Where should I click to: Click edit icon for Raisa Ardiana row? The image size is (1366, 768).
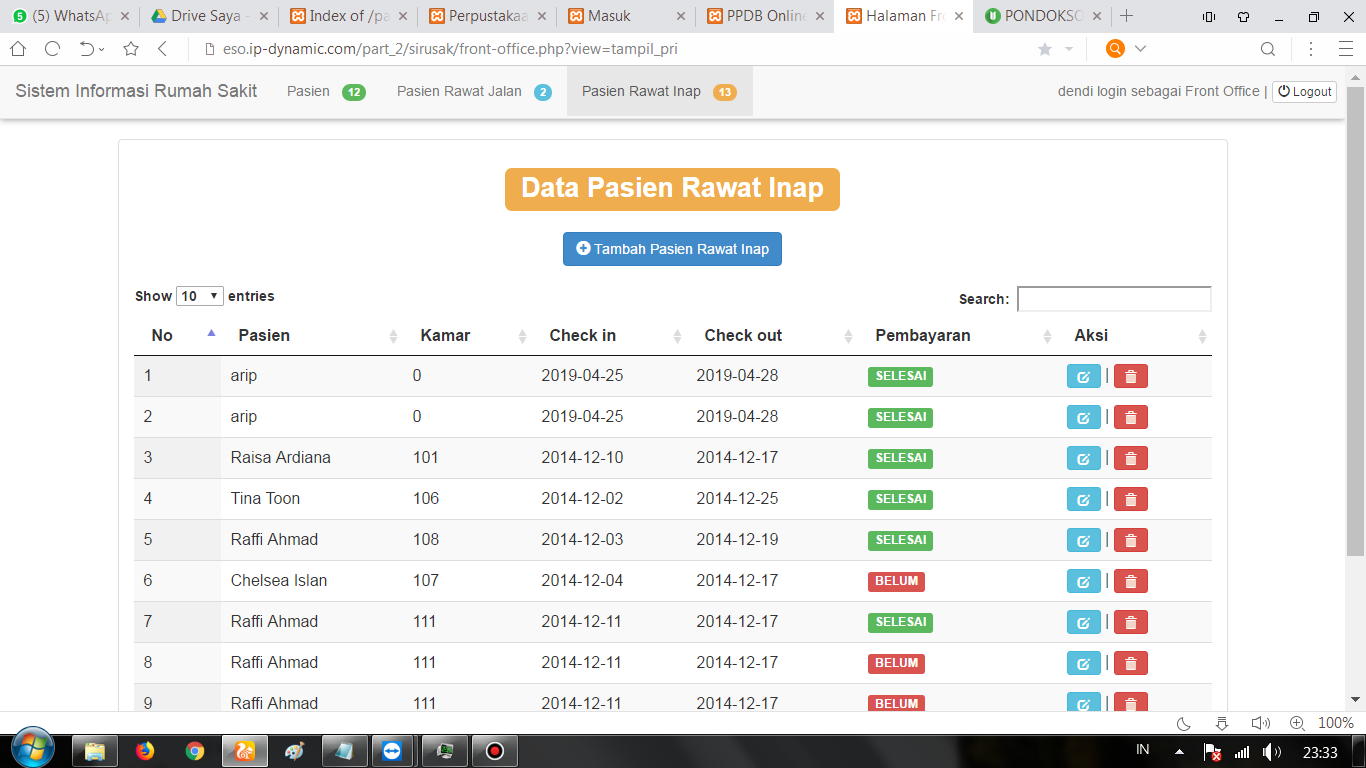pyautogui.click(x=1083, y=458)
